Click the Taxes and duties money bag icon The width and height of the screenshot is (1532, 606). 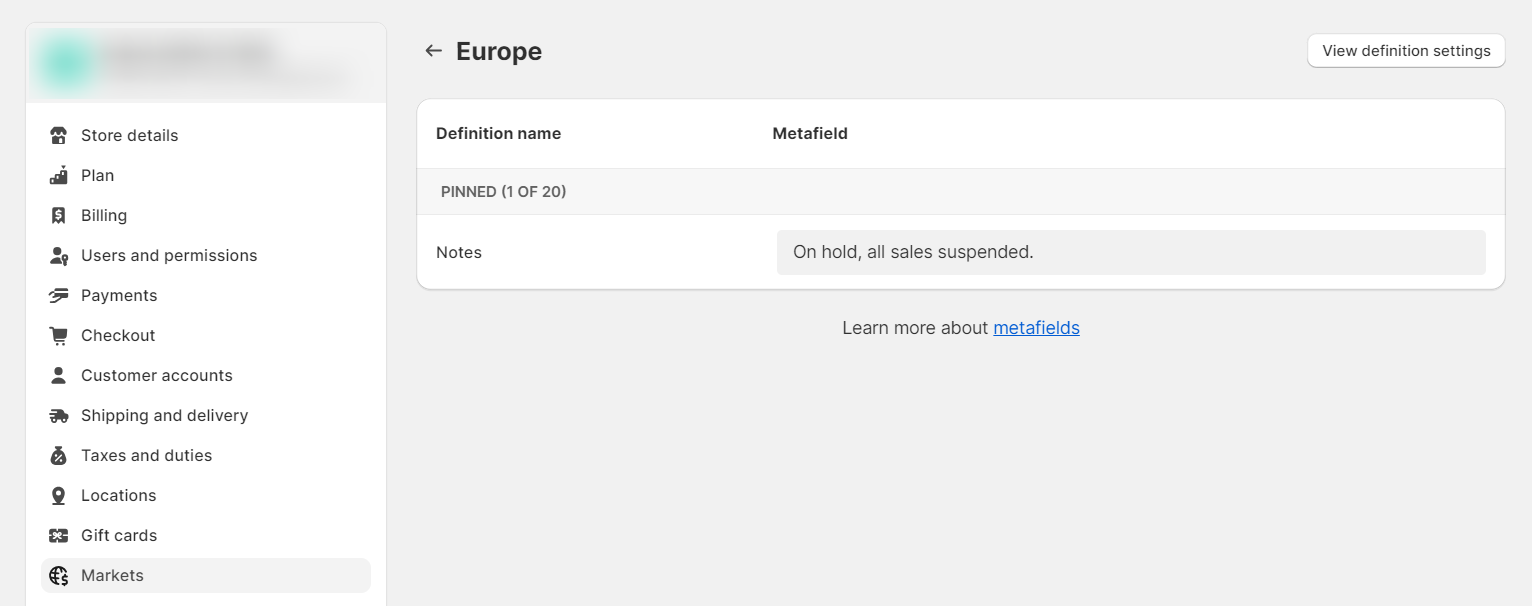(x=60, y=455)
